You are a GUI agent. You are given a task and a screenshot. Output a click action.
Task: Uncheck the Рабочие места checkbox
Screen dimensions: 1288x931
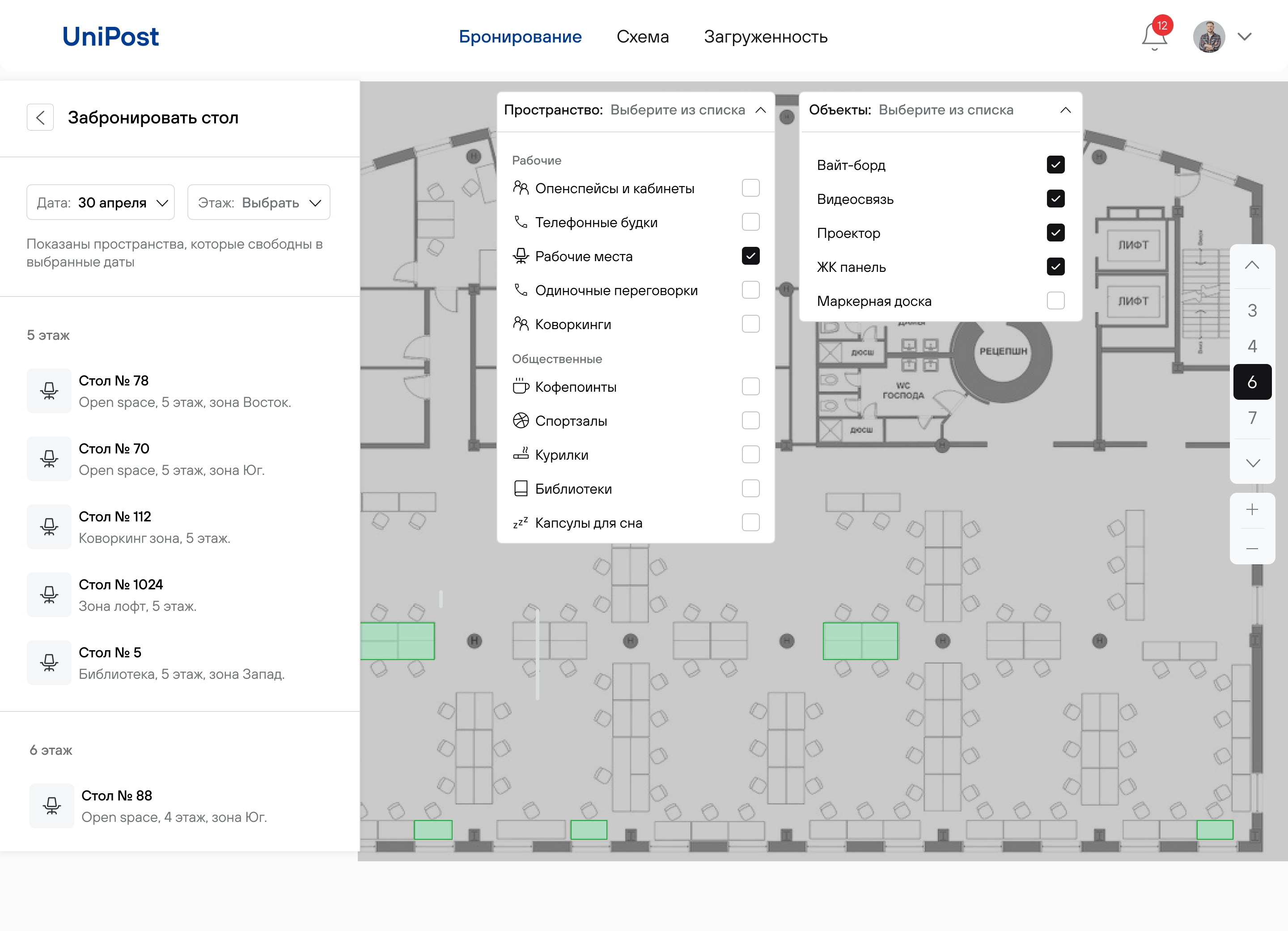tap(750, 257)
